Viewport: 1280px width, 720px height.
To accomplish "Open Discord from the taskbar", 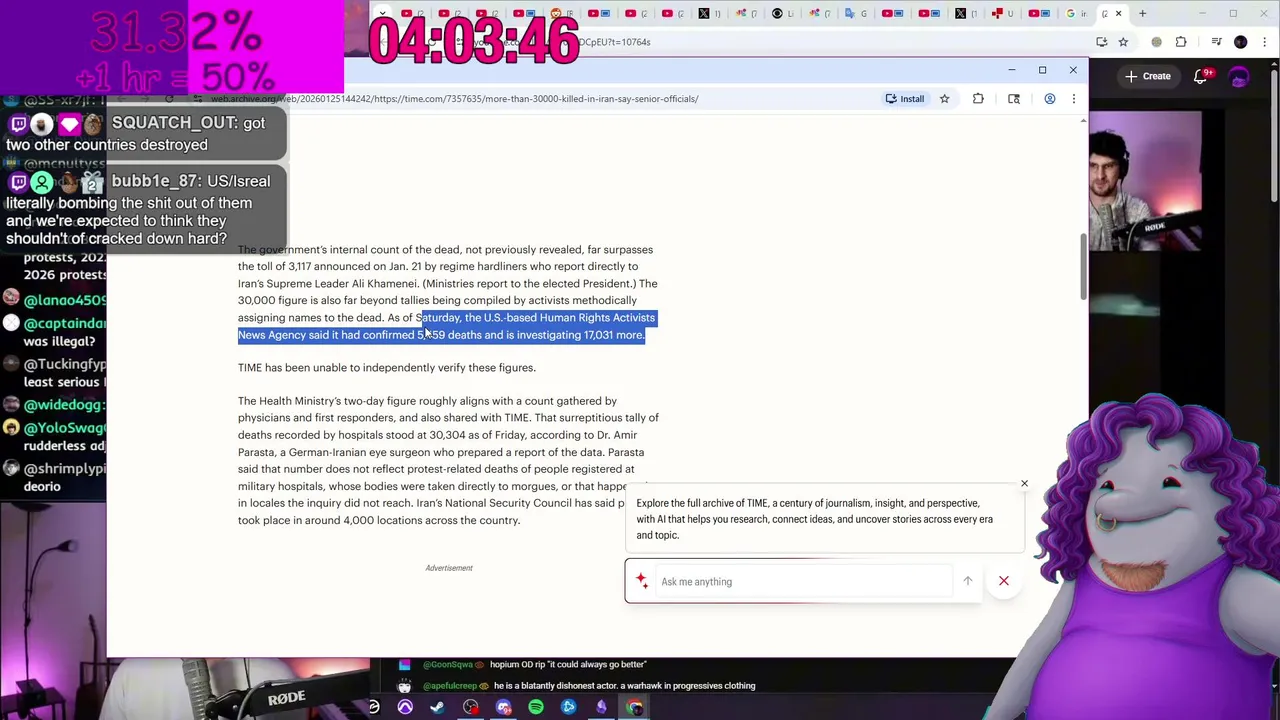I will [503, 708].
